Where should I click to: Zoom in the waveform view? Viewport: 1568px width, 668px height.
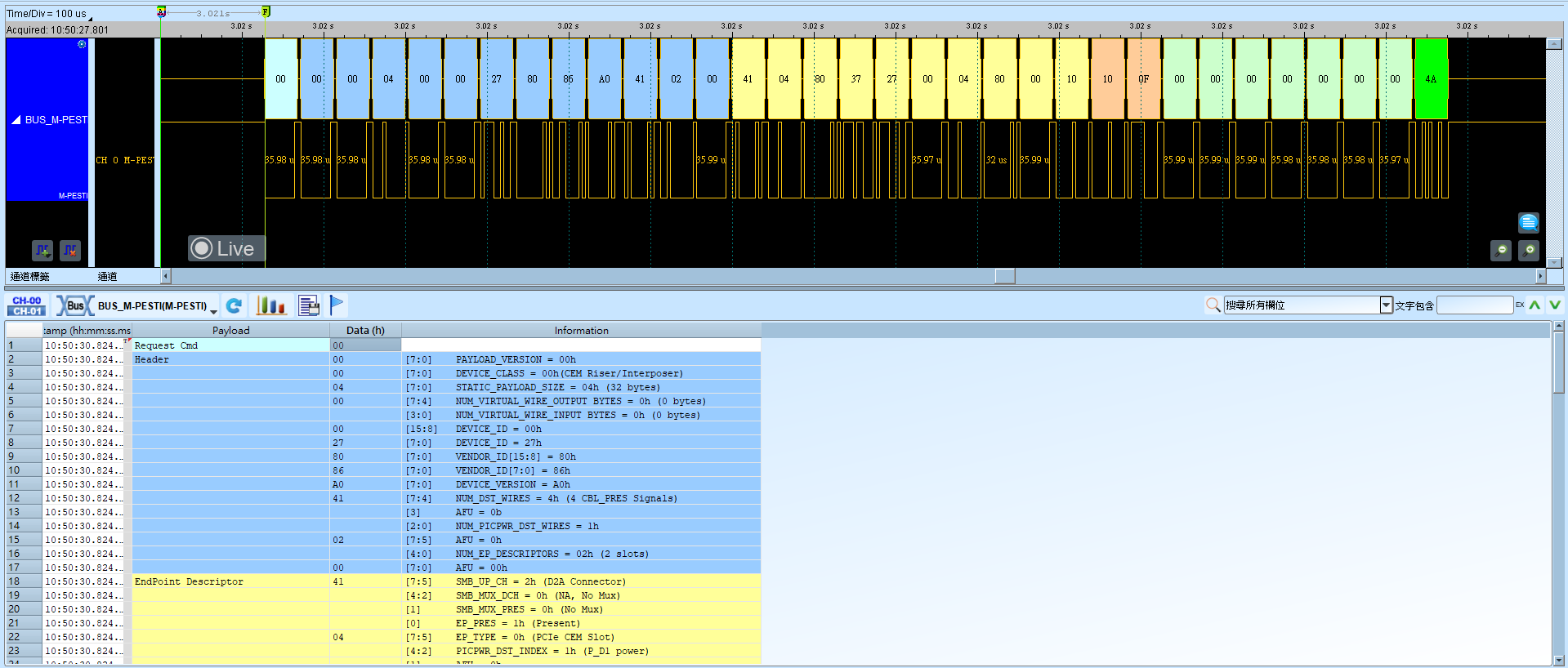coord(1529,251)
